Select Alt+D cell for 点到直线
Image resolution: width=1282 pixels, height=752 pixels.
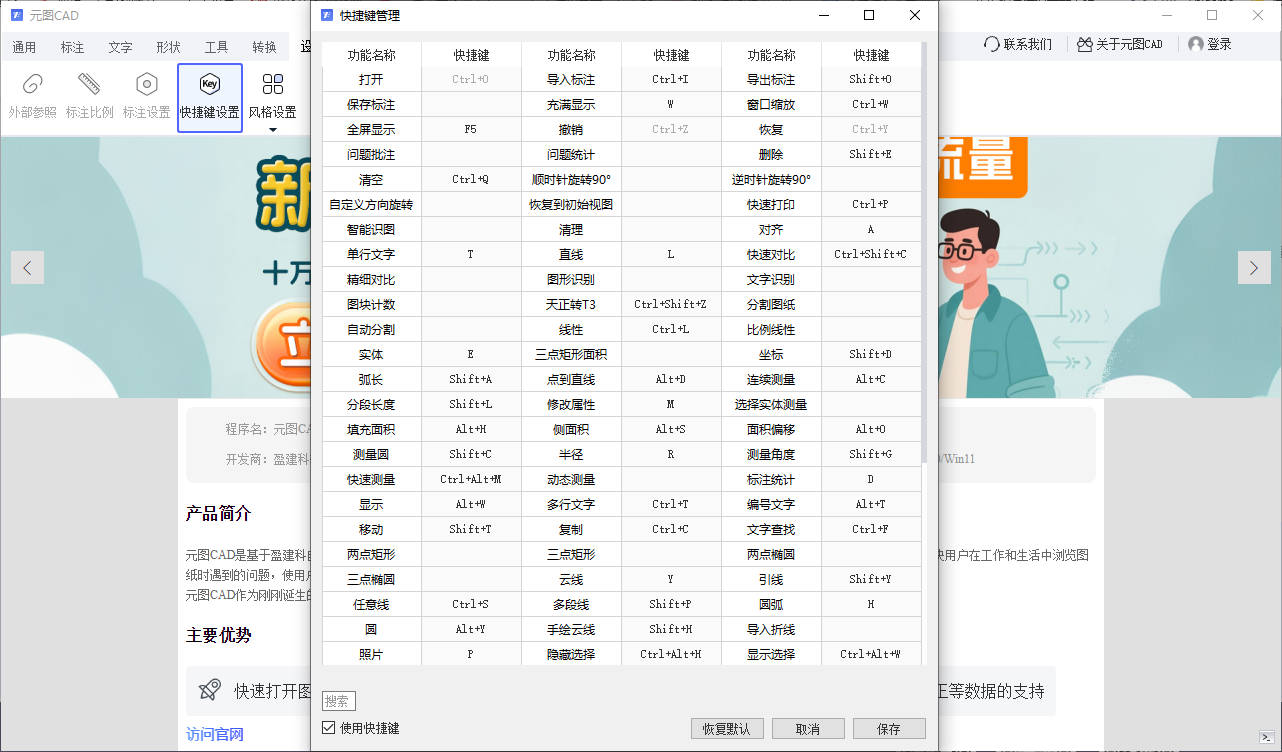(x=671, y=379)
